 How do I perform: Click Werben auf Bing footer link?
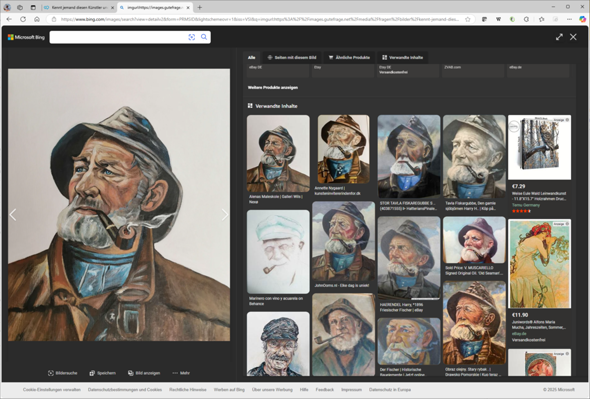[x=229, y=390]
